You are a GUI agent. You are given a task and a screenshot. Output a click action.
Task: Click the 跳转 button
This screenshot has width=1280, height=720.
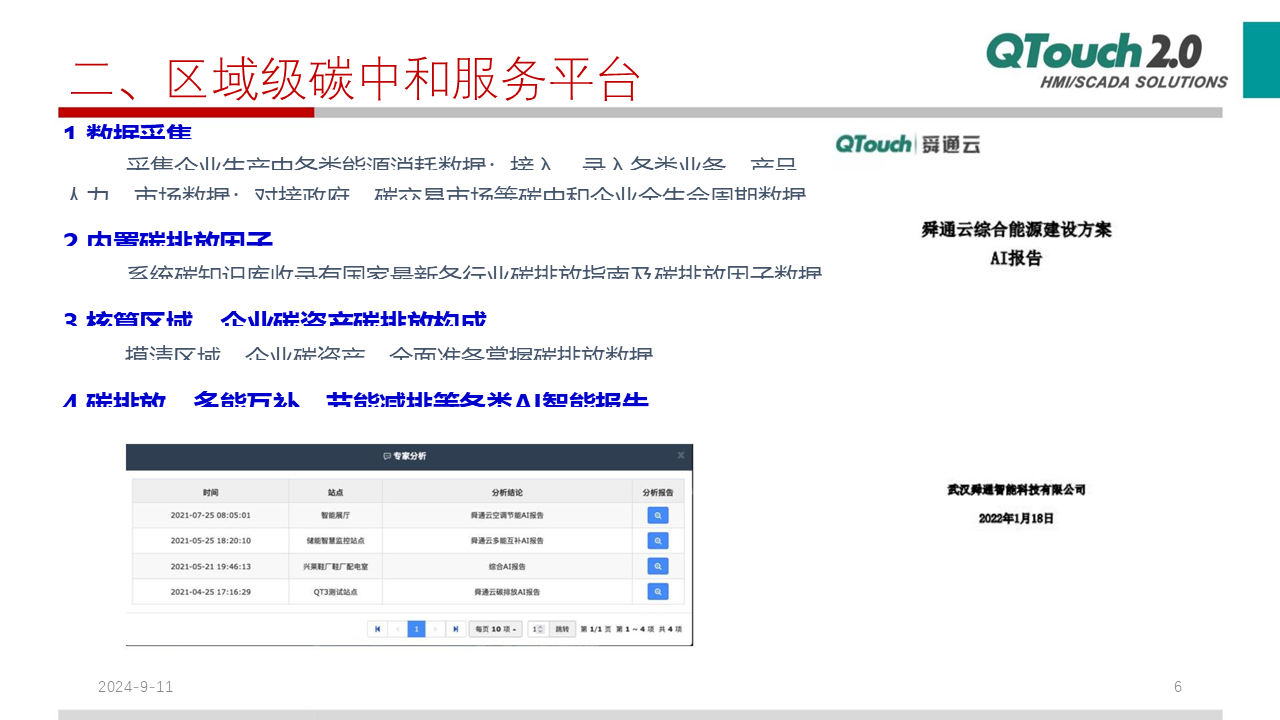click(x=562, y=629)
